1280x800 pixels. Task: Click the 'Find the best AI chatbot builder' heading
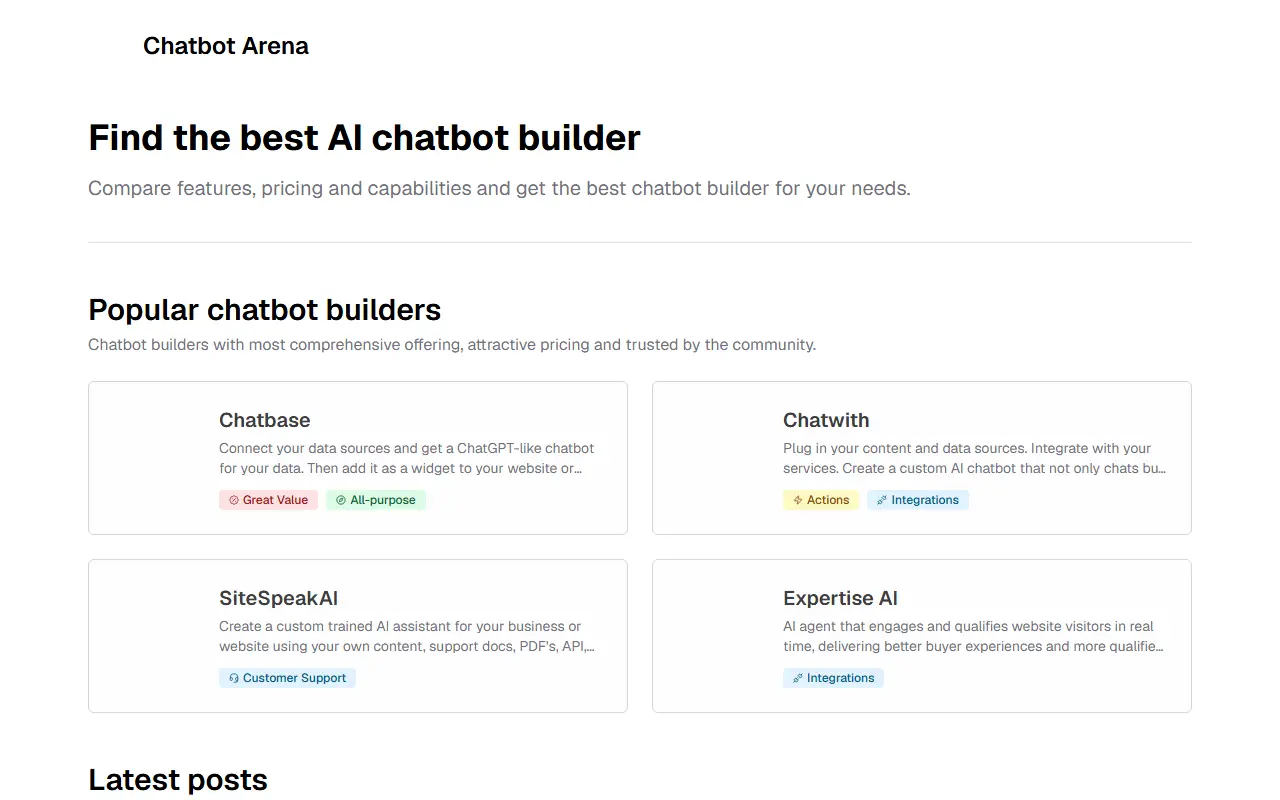364,138
